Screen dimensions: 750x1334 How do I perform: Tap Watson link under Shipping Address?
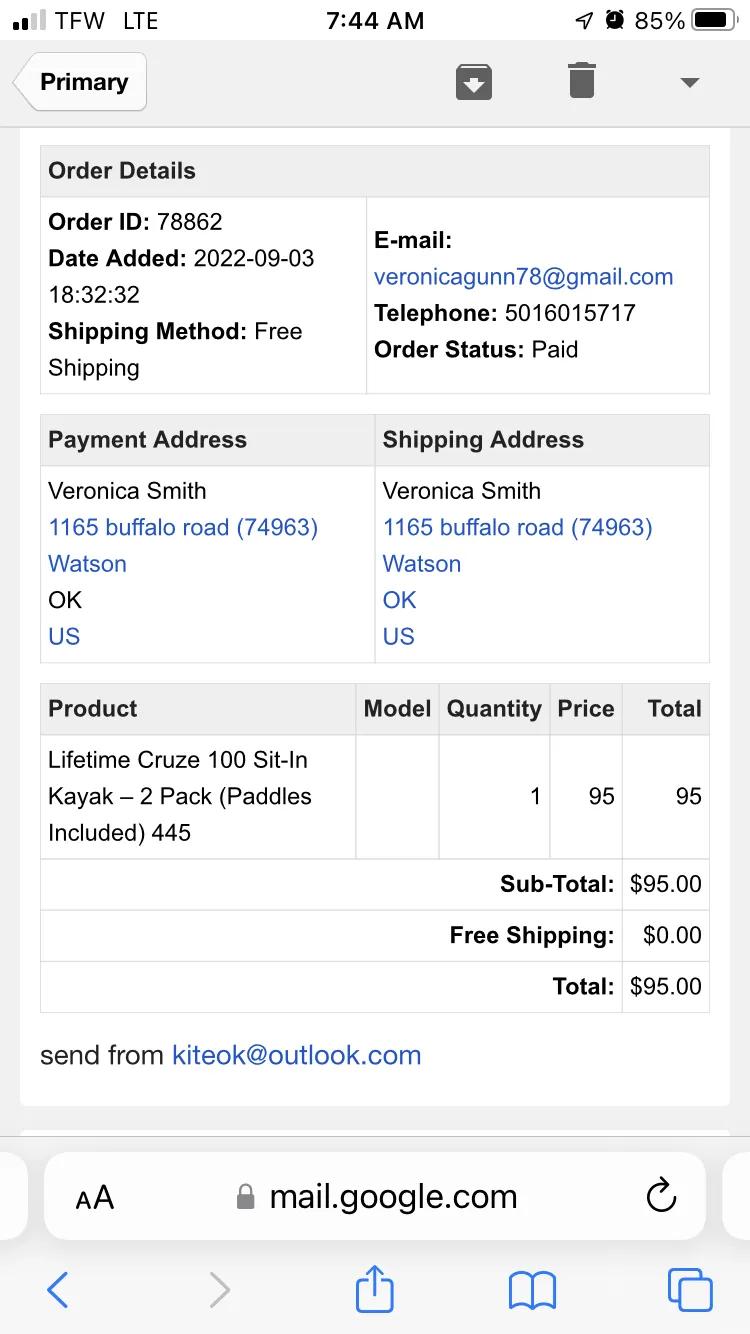click(x=422, y=564)
